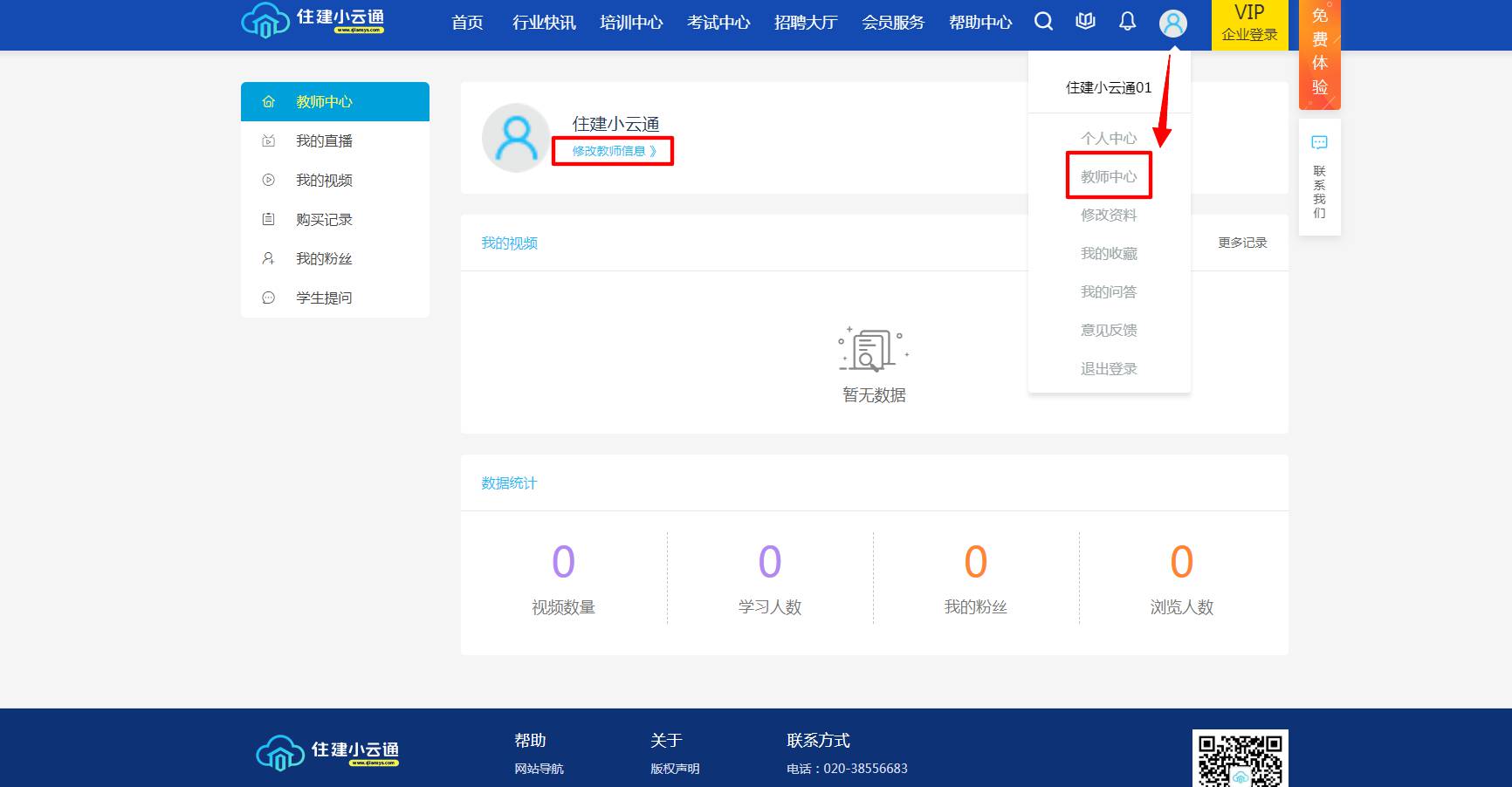The height and width of the screenshot is (787, 1512).
Task: Click the 我的直播 sidebar icon
Action: click(269, 141)
